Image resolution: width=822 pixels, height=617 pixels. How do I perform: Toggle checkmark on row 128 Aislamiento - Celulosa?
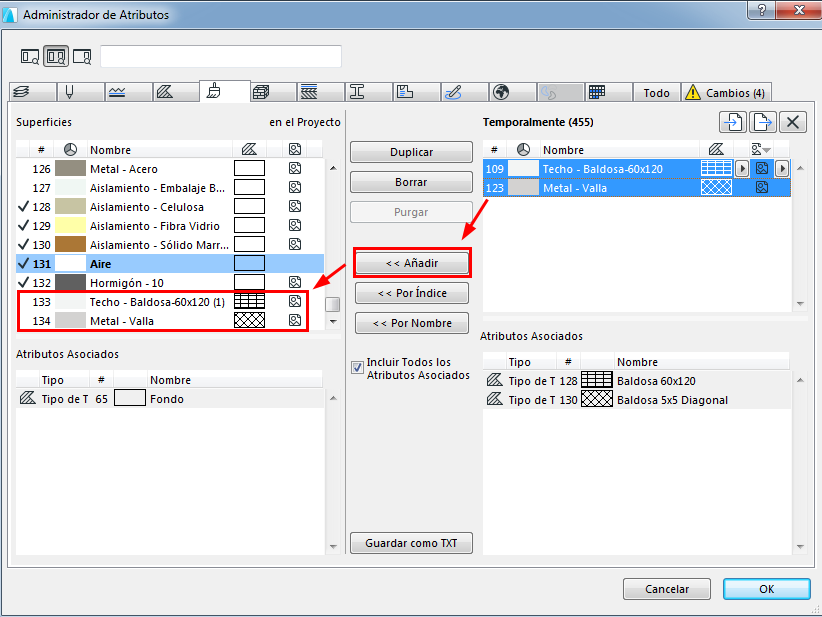click(23, 207)
